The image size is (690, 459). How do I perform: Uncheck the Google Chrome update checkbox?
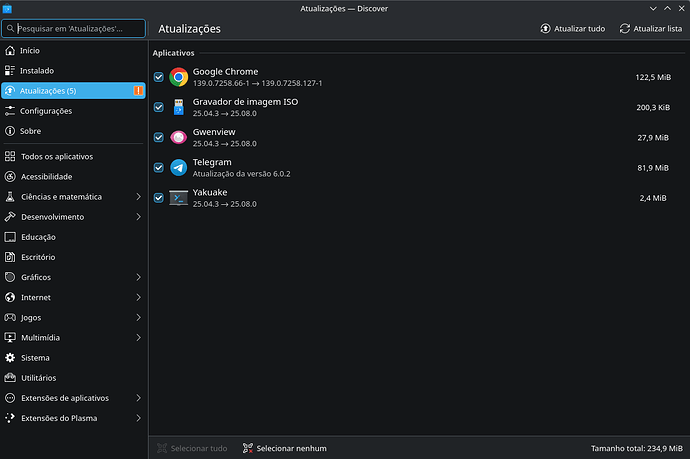(158, 77)
